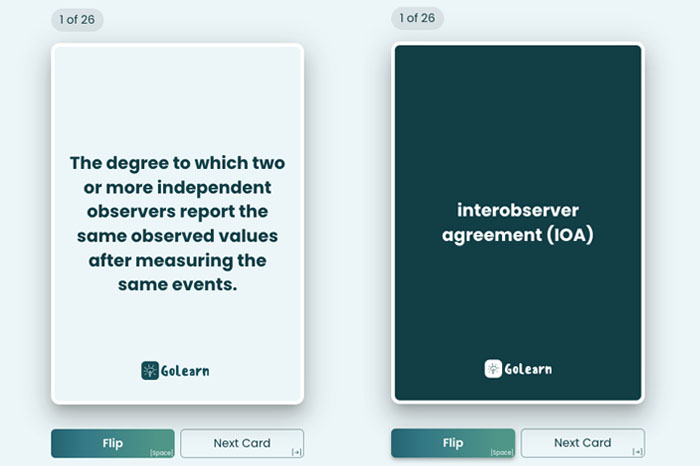Go to Next Card under the dark card
This screenshot has height=466, width=700.
coord(582,443)
